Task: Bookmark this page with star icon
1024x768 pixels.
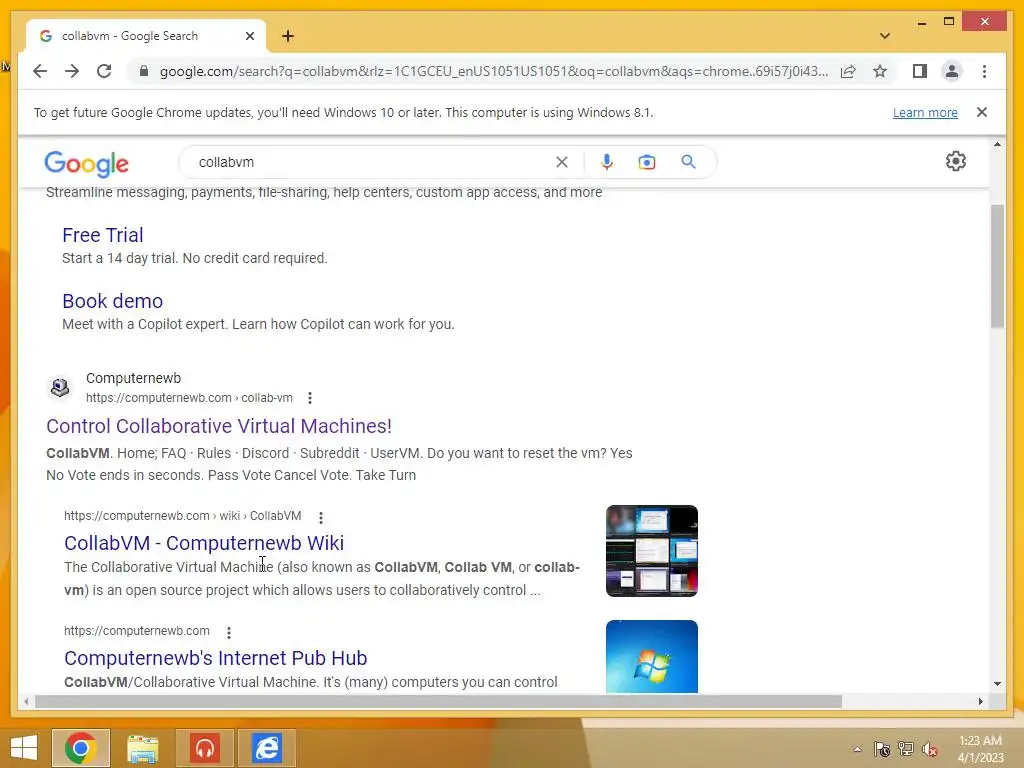Action: [x=880, y=71]
